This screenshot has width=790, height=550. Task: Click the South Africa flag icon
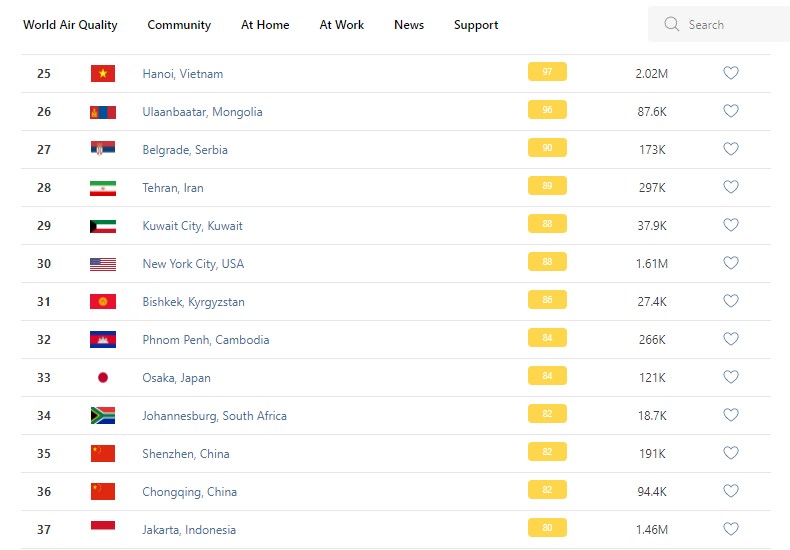103,416
